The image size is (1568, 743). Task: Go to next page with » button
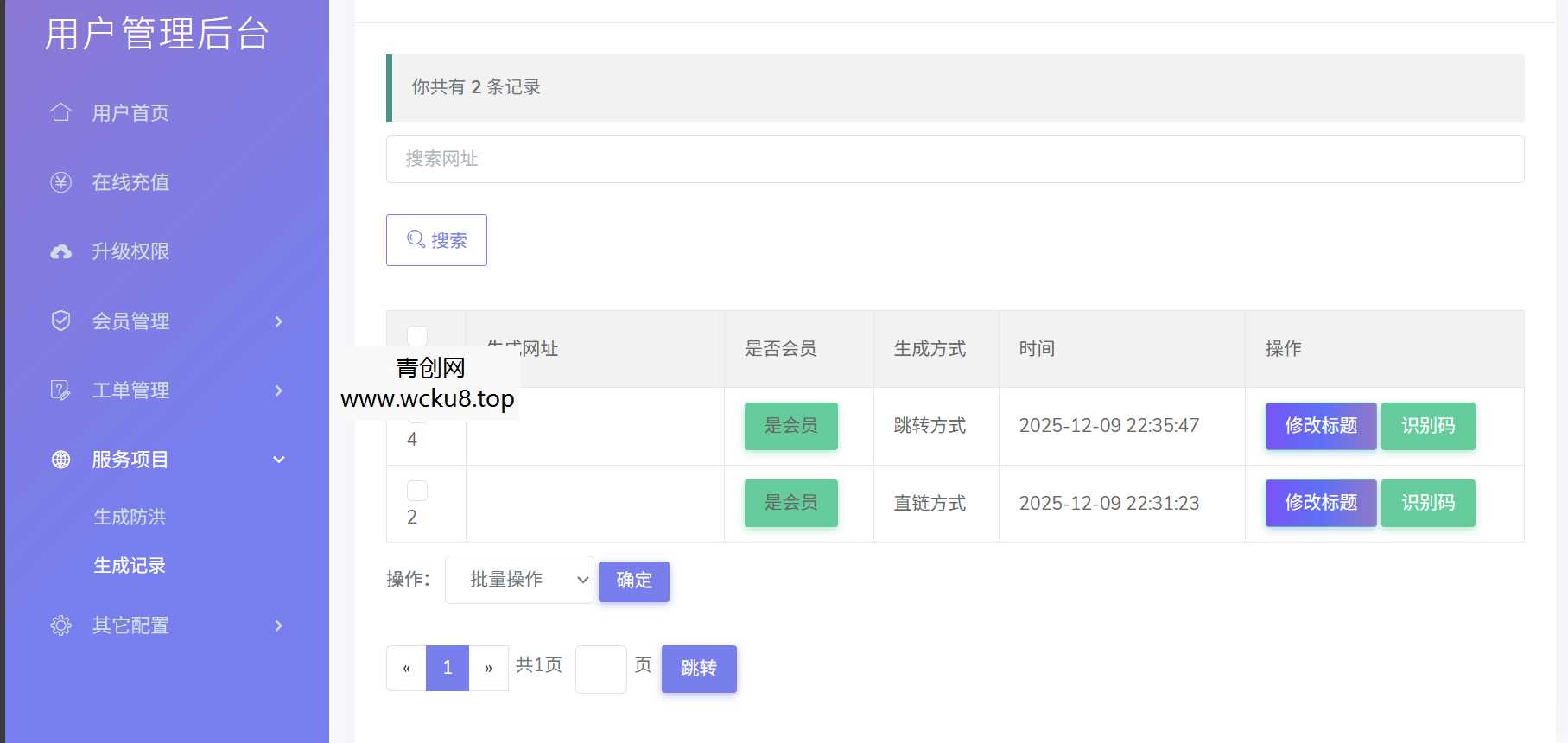coord(488,668)
